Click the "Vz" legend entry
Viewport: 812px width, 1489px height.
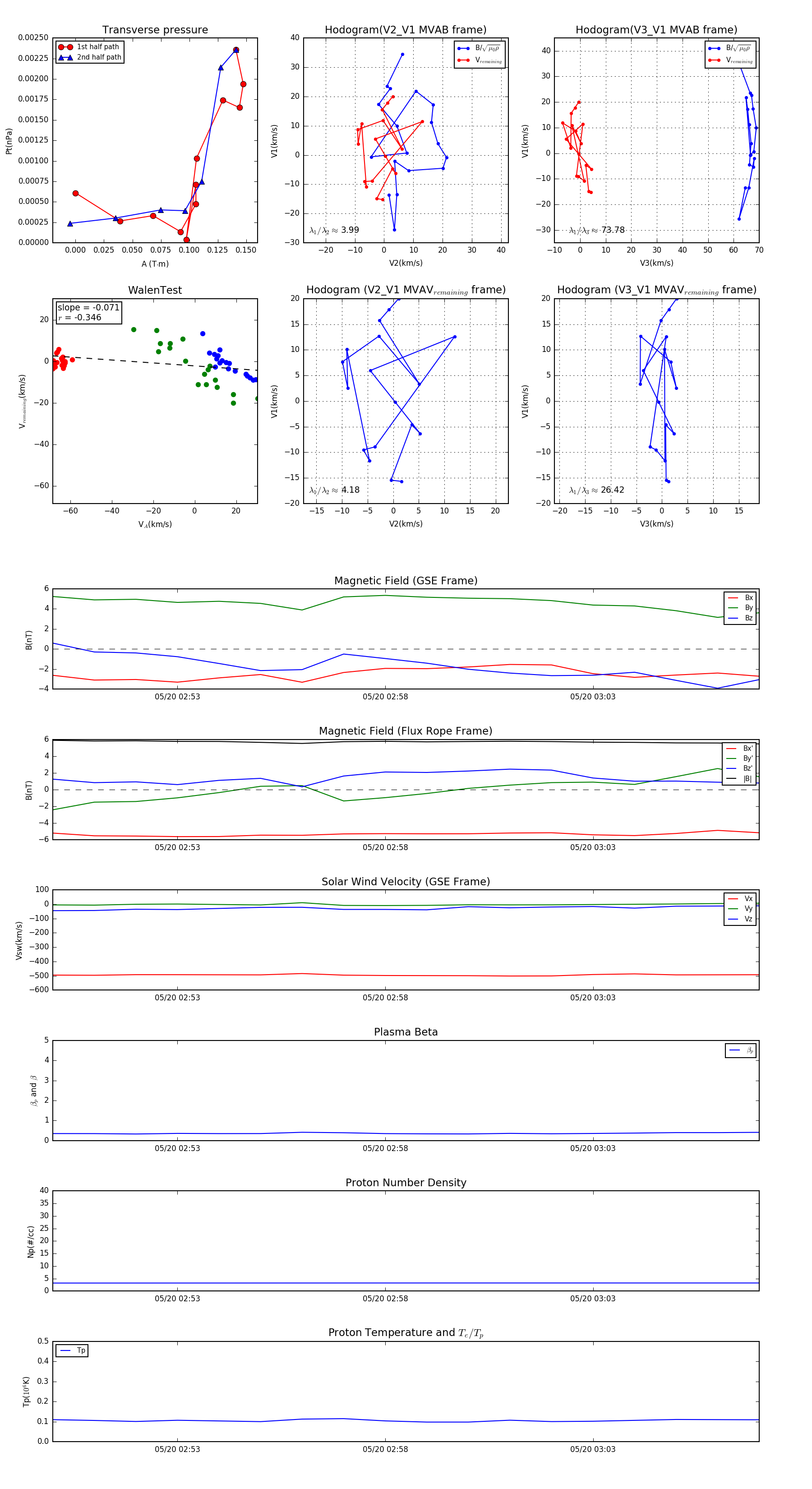point(740,919)
